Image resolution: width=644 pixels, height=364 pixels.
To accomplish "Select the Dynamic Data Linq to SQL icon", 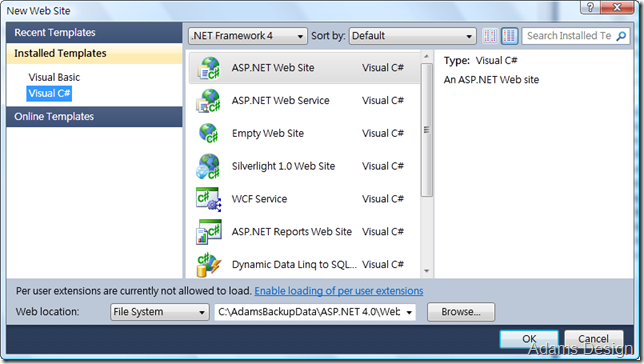I will coord(209,265).
